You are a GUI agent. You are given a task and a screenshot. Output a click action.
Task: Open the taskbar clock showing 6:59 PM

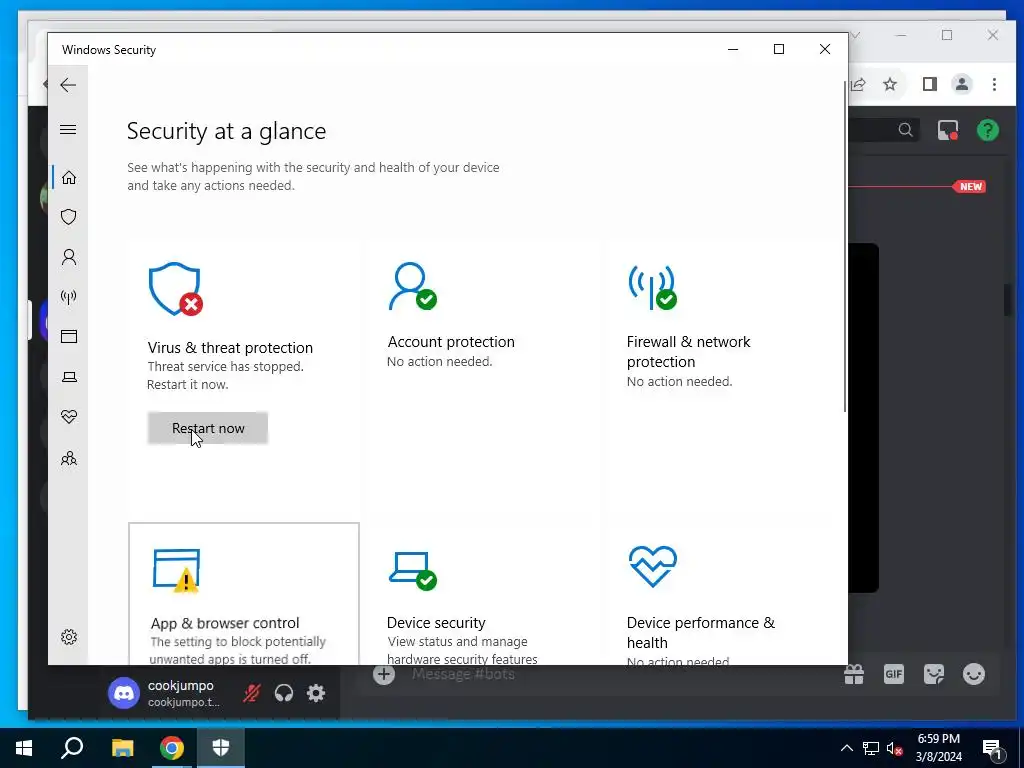point(939,748)
